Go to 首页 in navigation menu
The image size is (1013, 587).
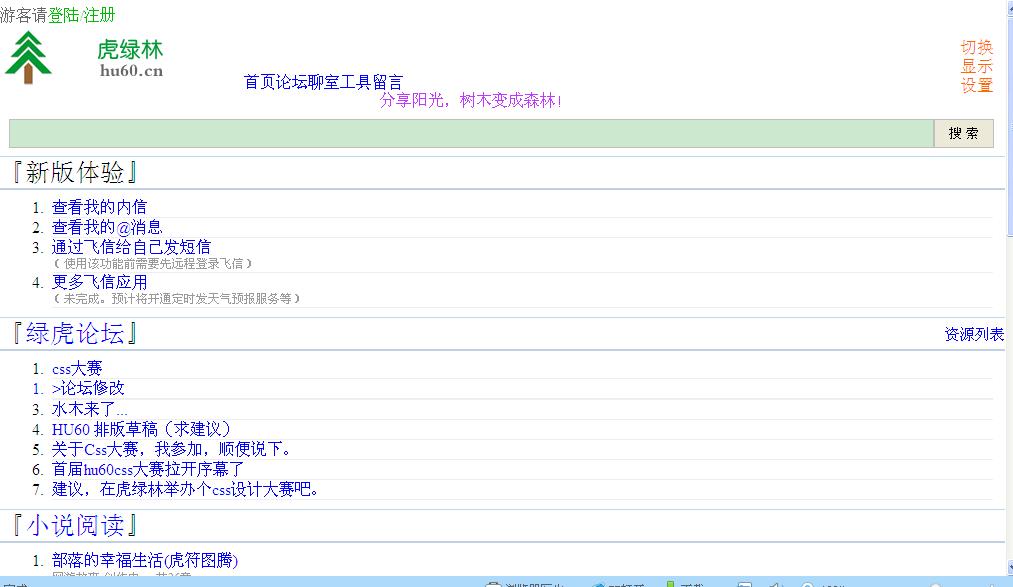click(259, 82)
